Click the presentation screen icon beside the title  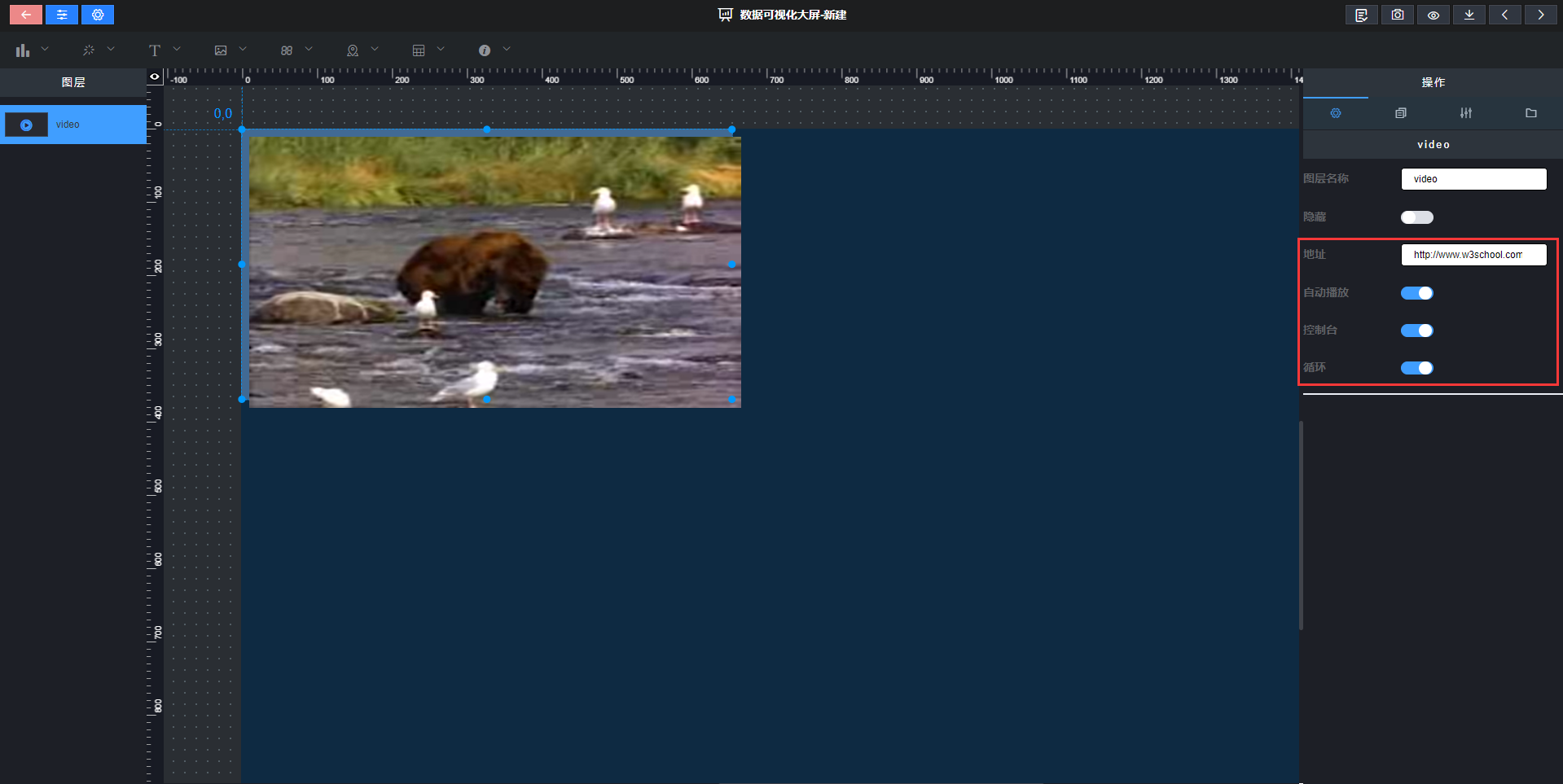pyautogui.click(x=725, y=15)
